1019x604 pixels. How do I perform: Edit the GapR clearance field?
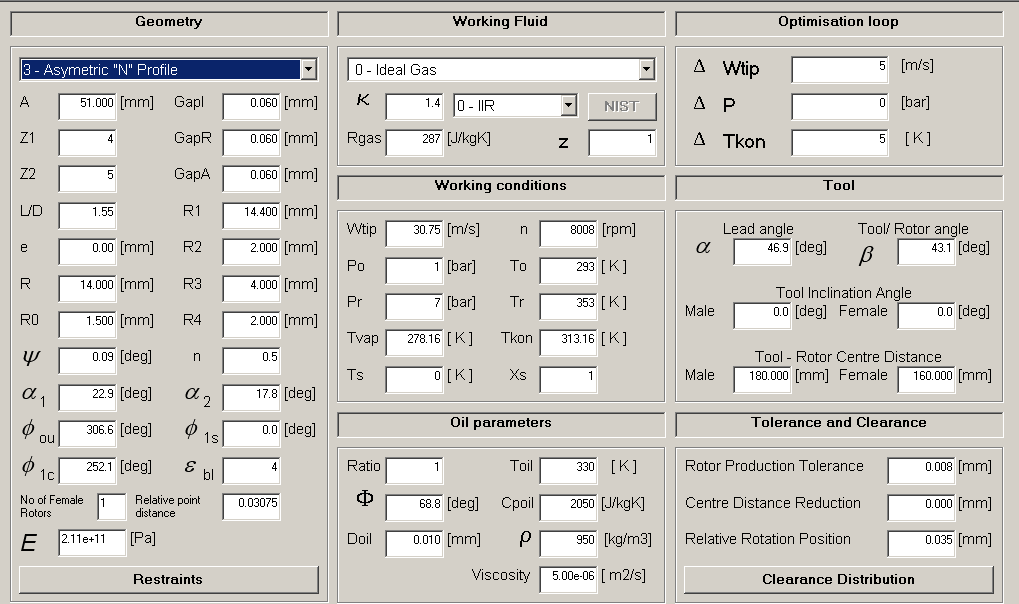tap(252, 142)
